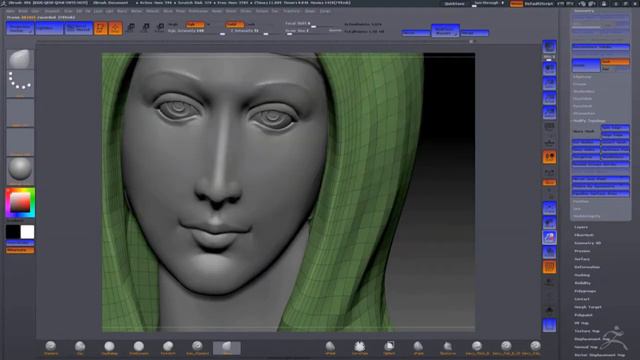The width and height of the screenshot is (640, 360).
Task: Render with BPR icon
Action: [549, 47]
